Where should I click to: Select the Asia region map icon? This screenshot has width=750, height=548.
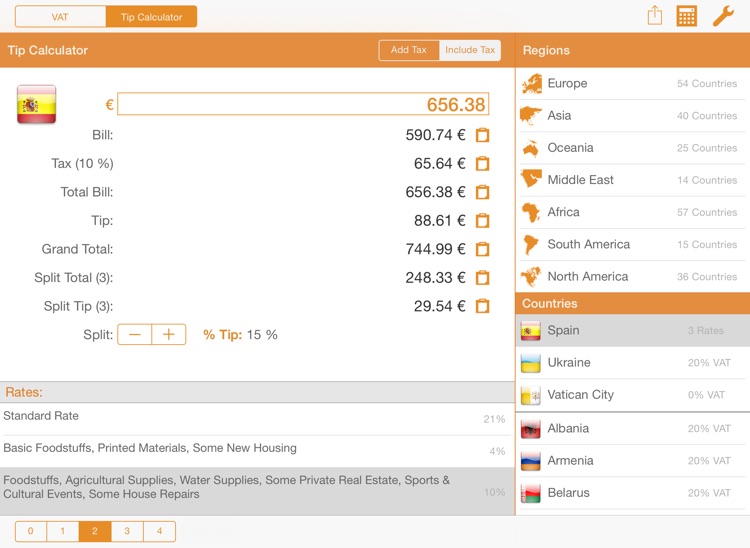point(531,116)
